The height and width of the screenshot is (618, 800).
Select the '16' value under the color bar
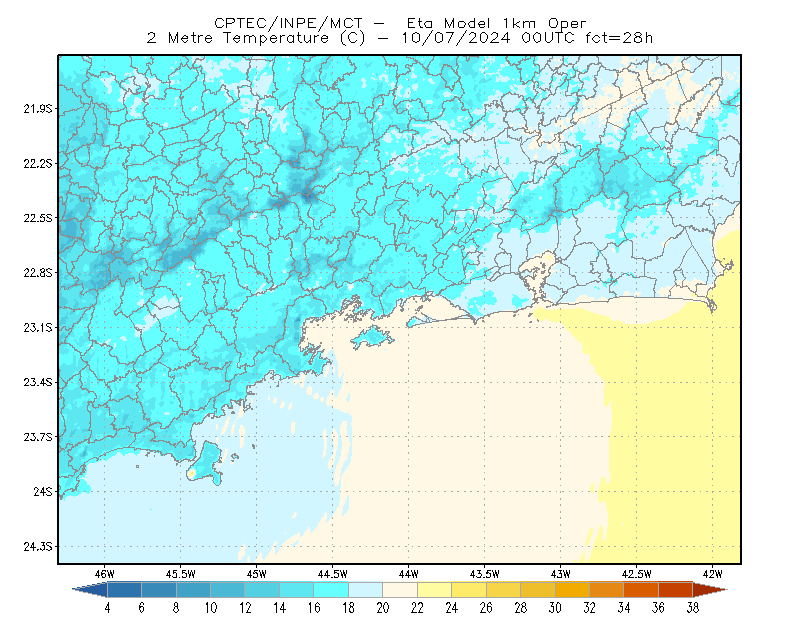[x=314, y=608]
